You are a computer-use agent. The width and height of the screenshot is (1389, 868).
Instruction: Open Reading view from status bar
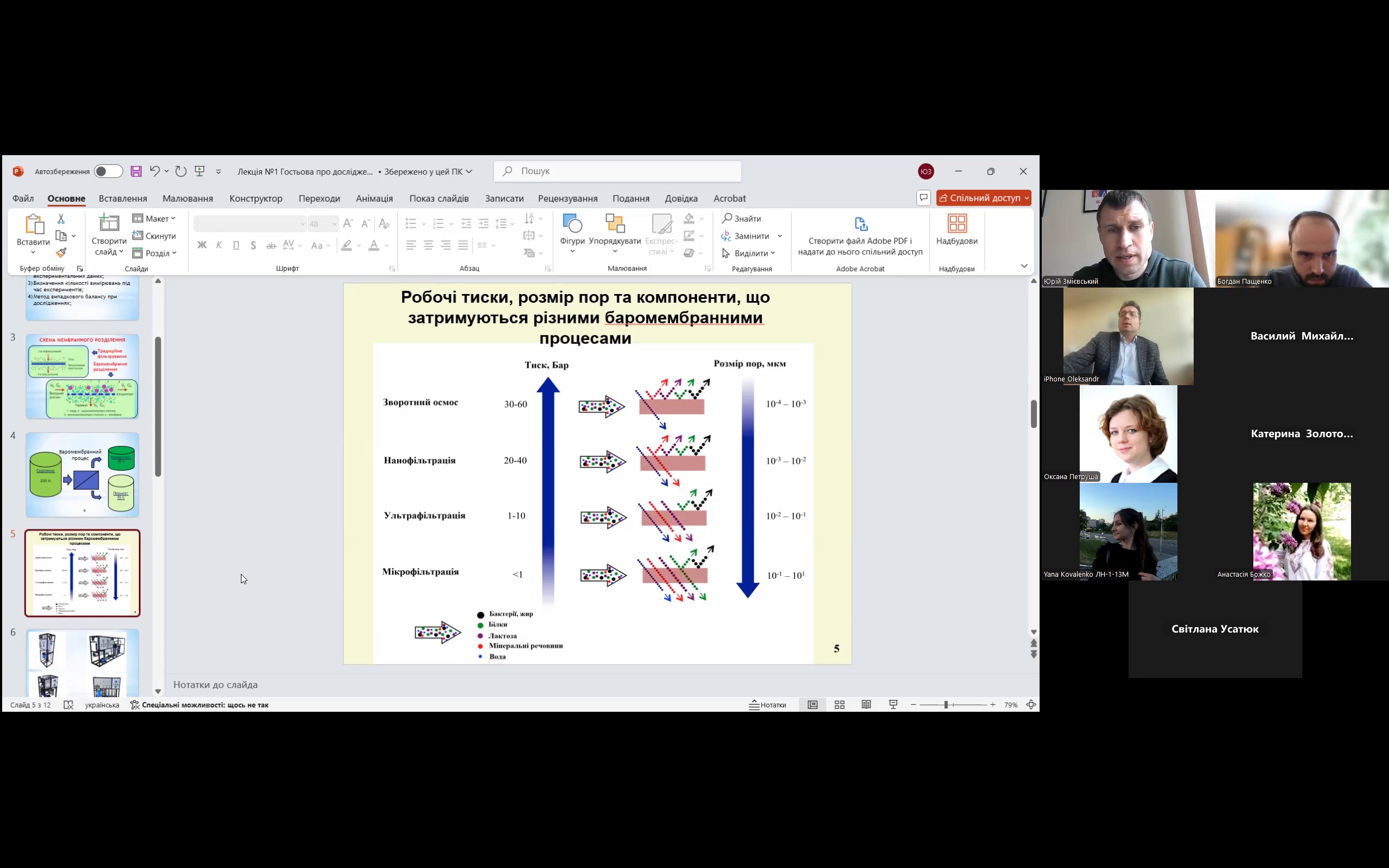tap(866, 704)
